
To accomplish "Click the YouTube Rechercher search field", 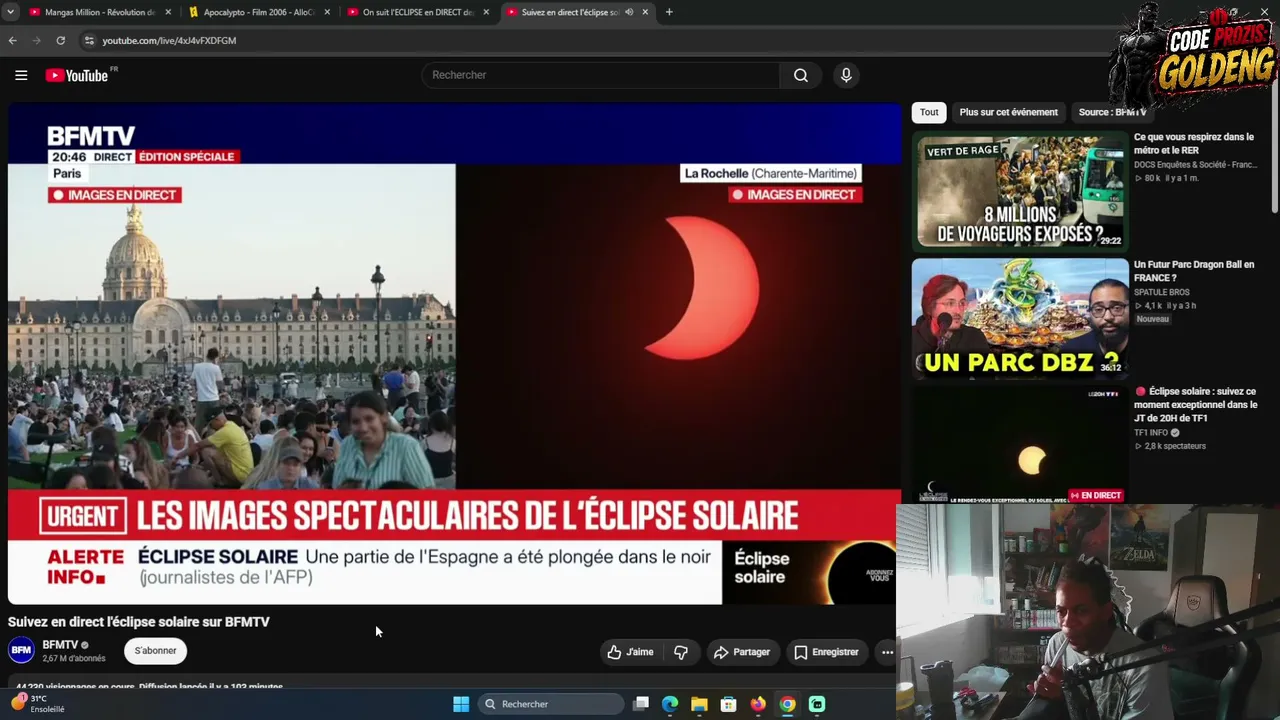I will pos(602,75).
